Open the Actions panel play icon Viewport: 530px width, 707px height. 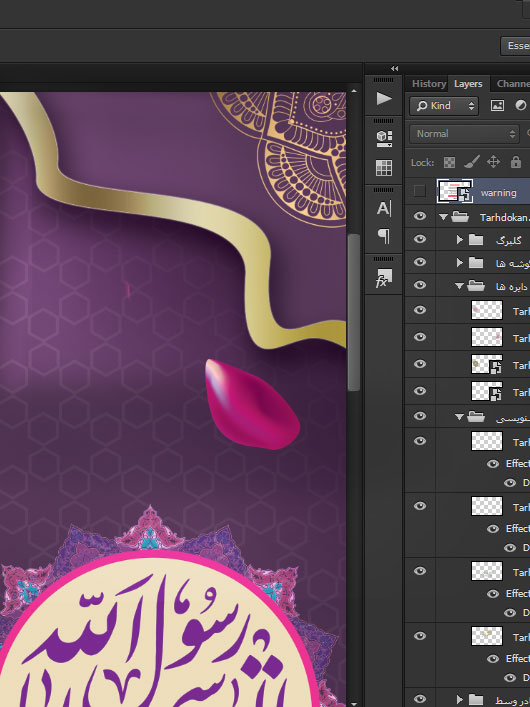point(384,98)
